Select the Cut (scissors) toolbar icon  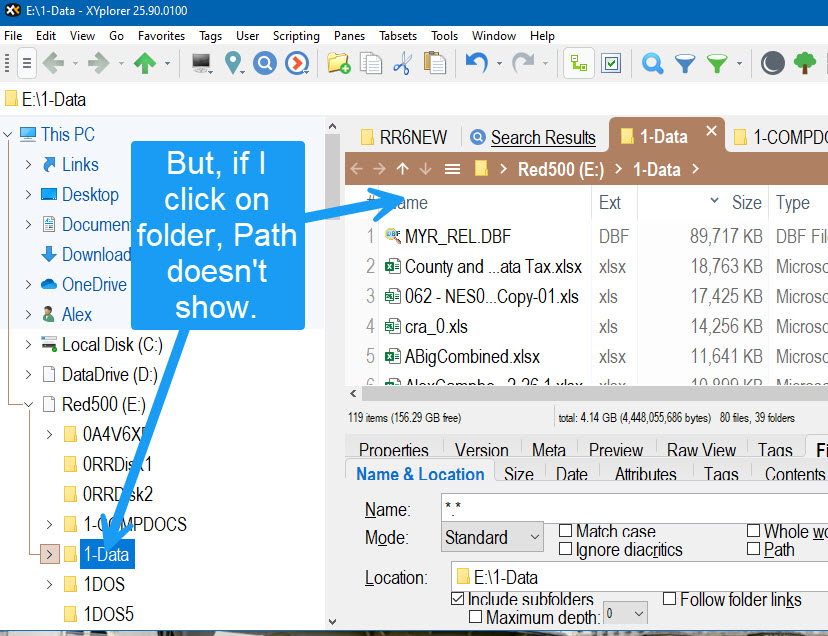[x=402, y=63]
